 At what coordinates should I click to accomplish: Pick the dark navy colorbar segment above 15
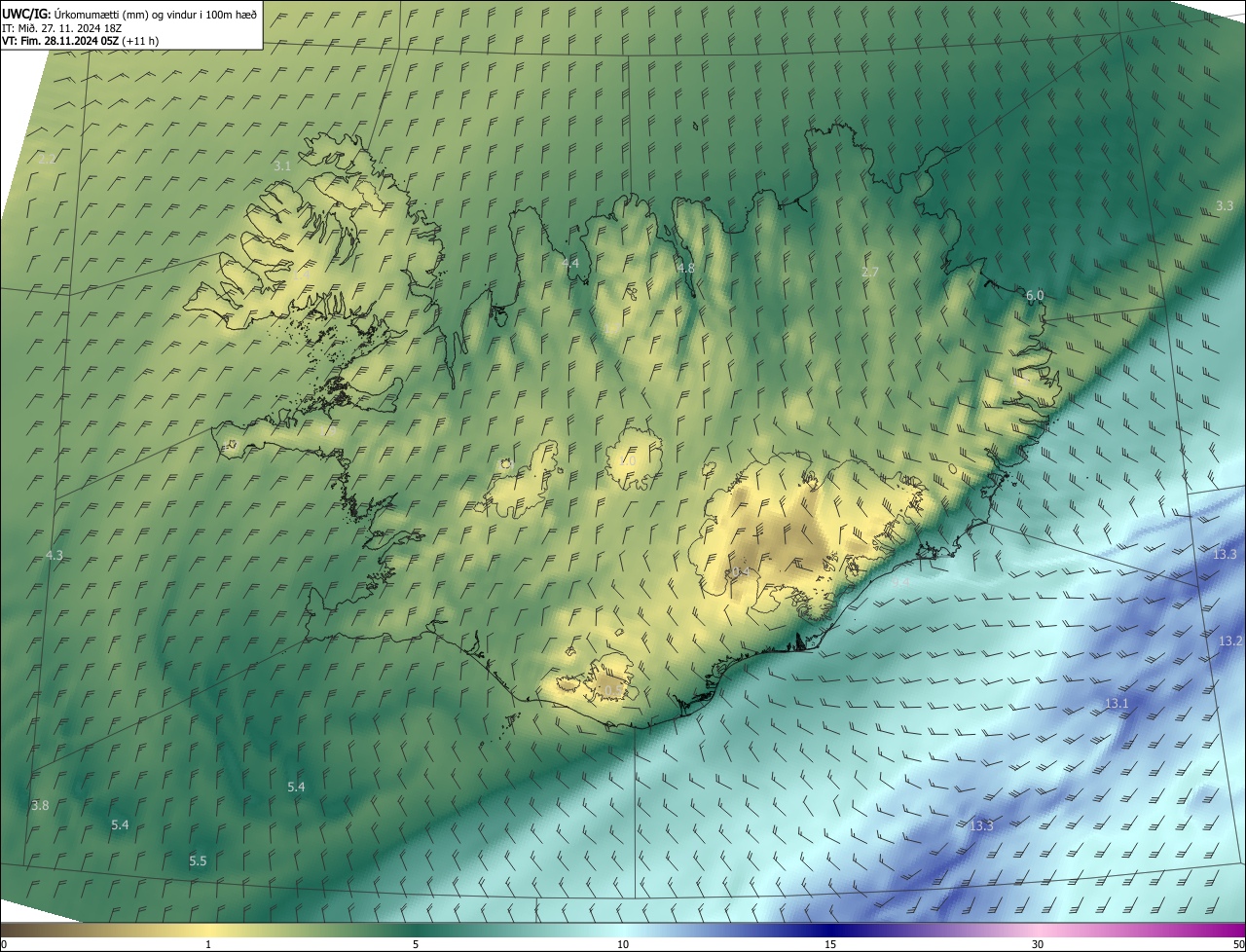pos(830,931)
